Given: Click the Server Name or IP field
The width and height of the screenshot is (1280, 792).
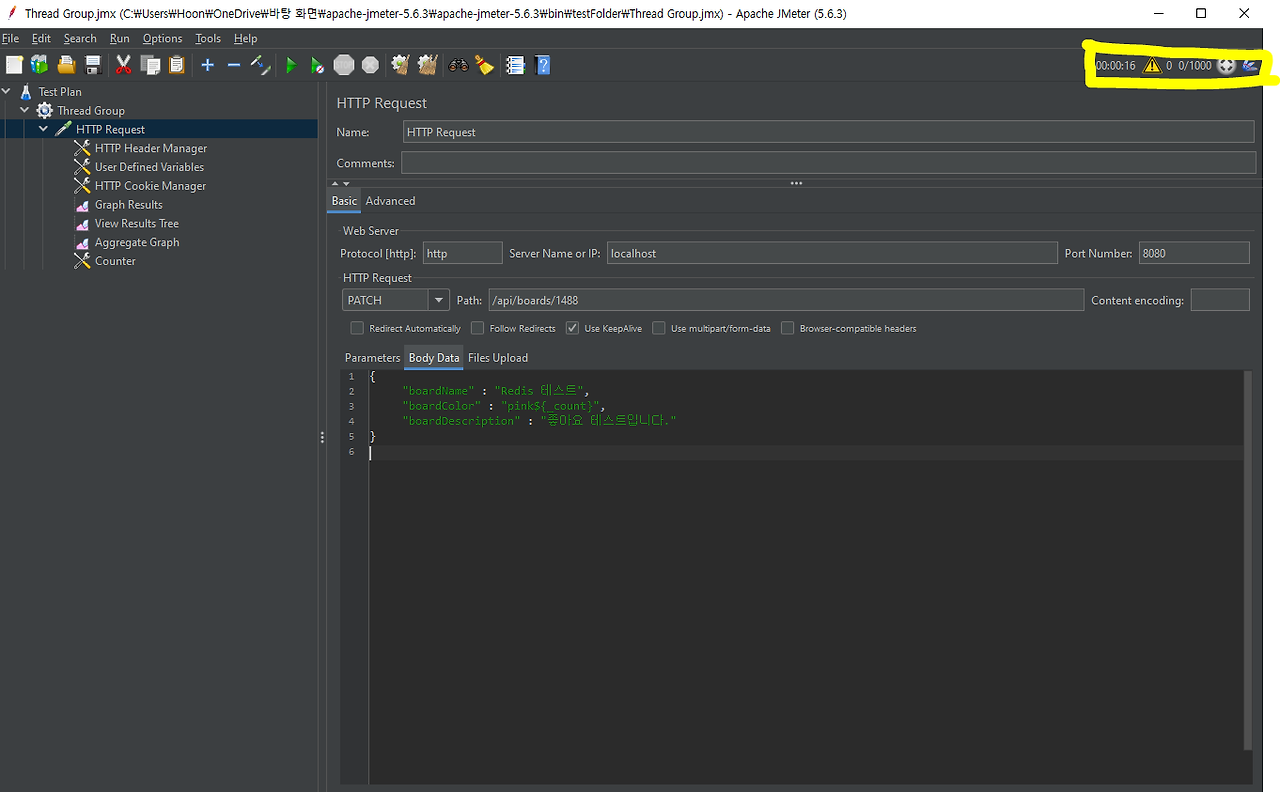Looking at the screenshot, I should (x=831, y=253).
